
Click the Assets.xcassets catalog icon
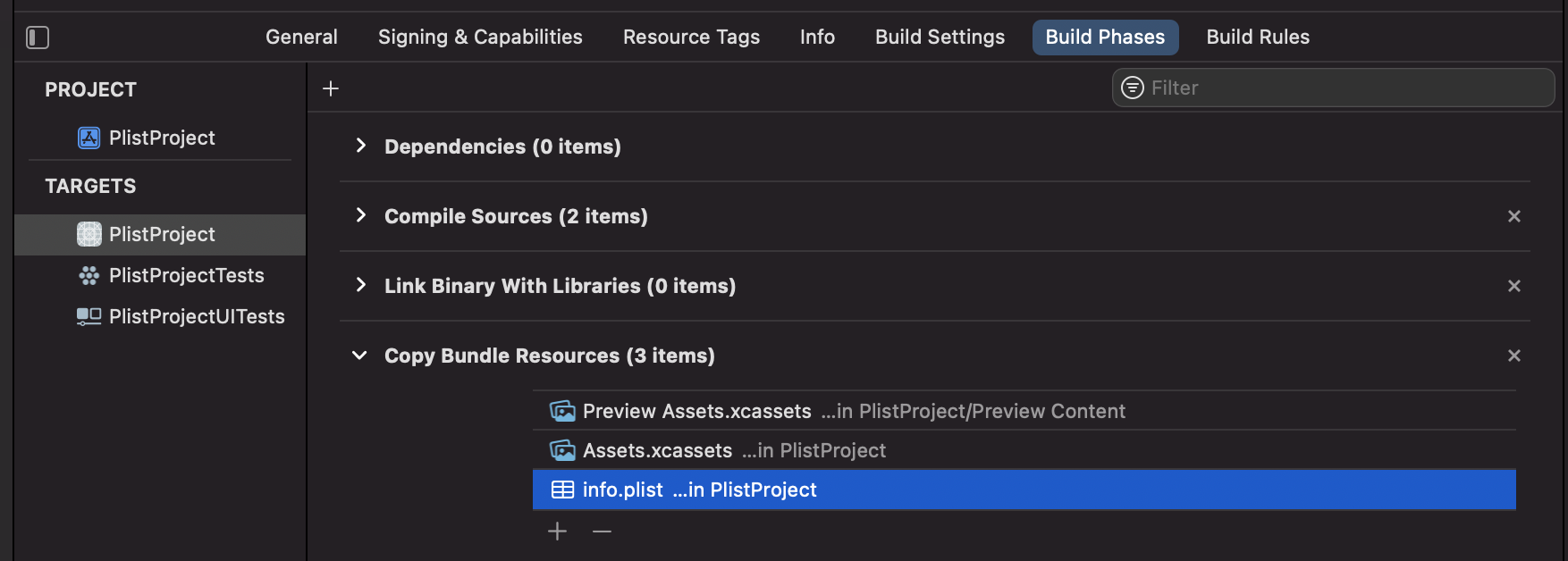[x=562, y=450]
